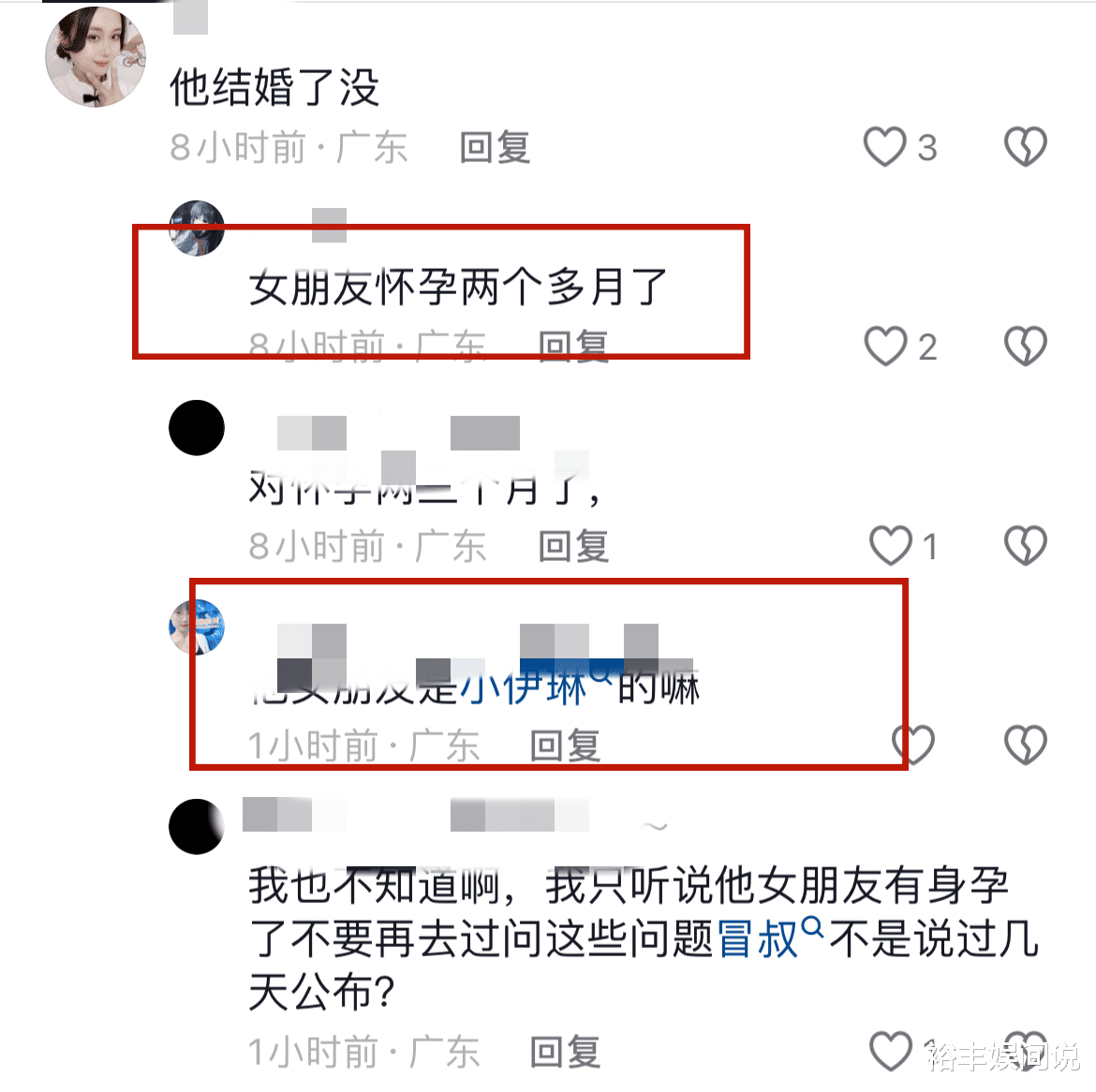Open the anime avatar of second commenter
1096x1092 pixels.
197,229
